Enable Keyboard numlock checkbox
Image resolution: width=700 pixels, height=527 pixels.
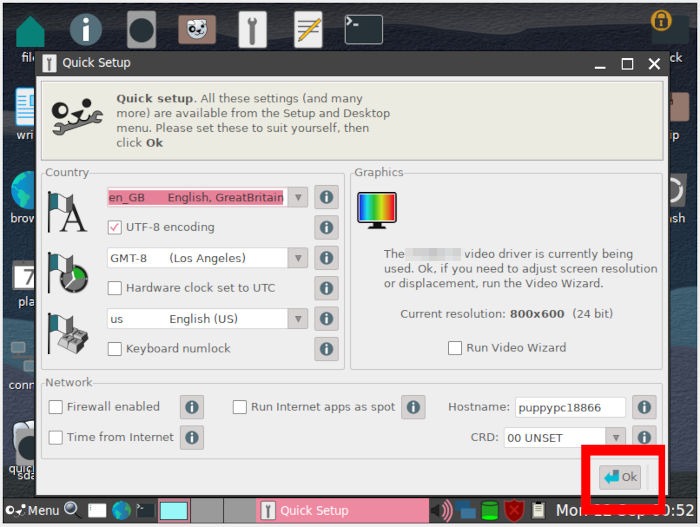(x=115, y=348)
